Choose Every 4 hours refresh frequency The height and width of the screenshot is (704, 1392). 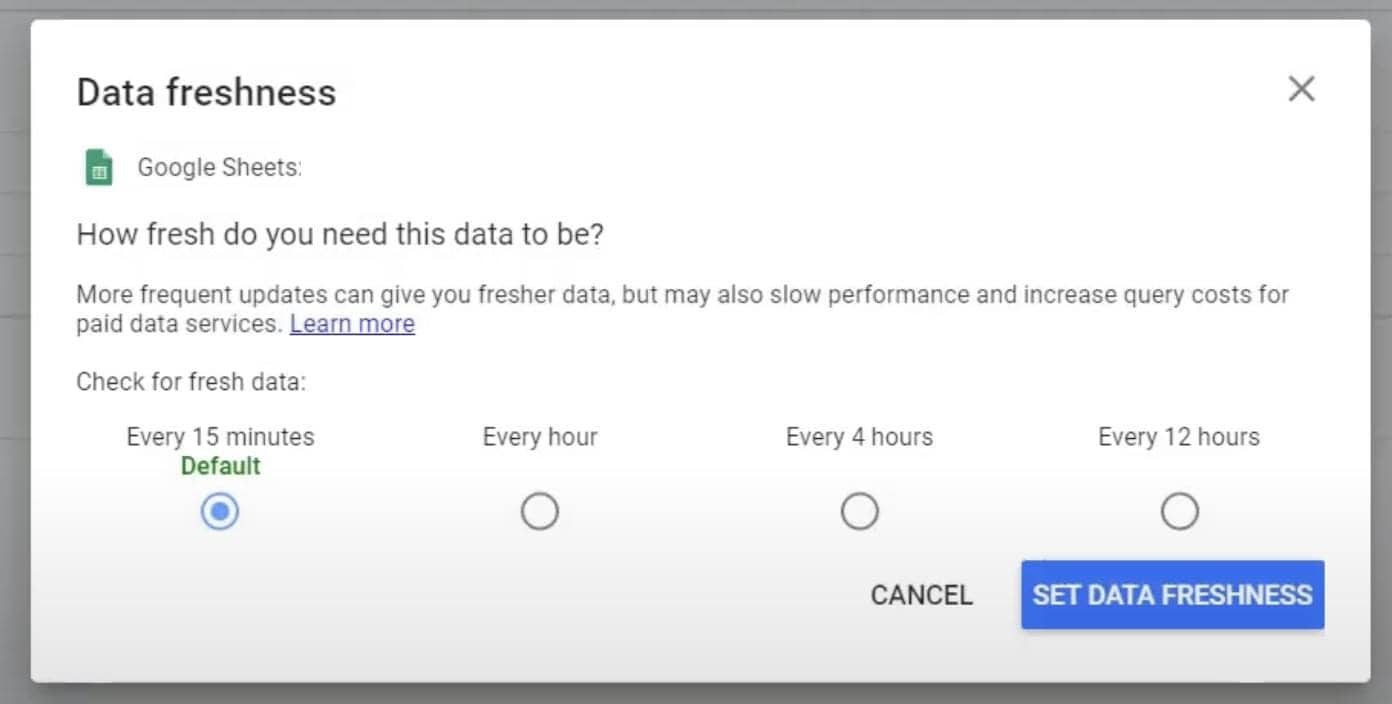pos(860,510)
